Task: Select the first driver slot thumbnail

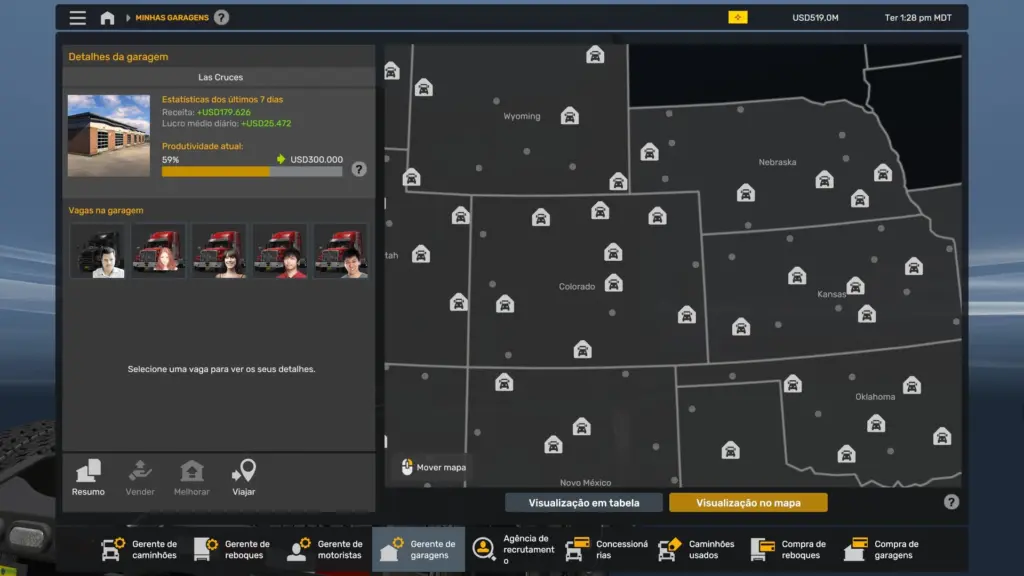Action: coord(96,250)
